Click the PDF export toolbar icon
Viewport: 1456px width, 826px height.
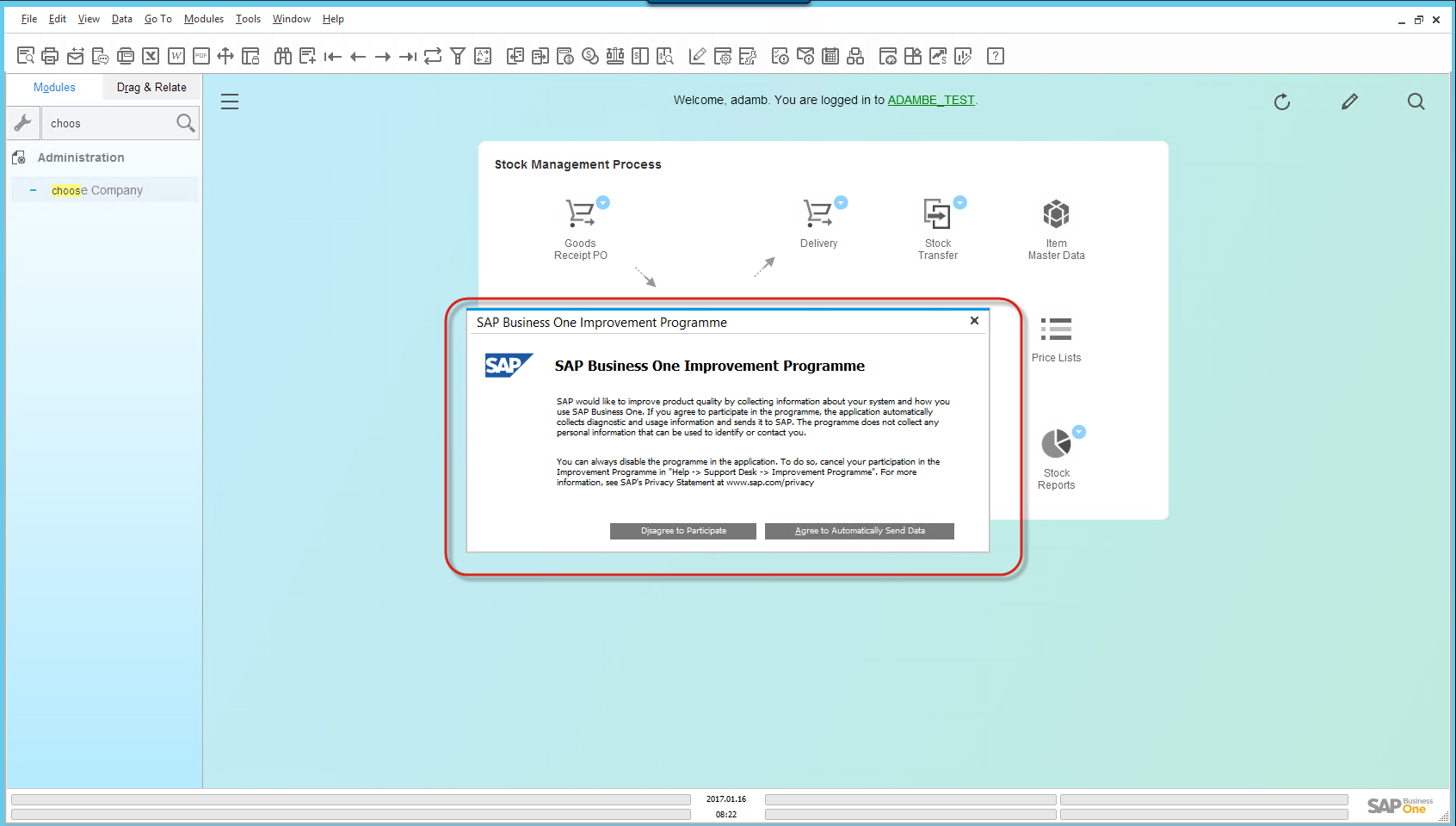tap(201, 56)
